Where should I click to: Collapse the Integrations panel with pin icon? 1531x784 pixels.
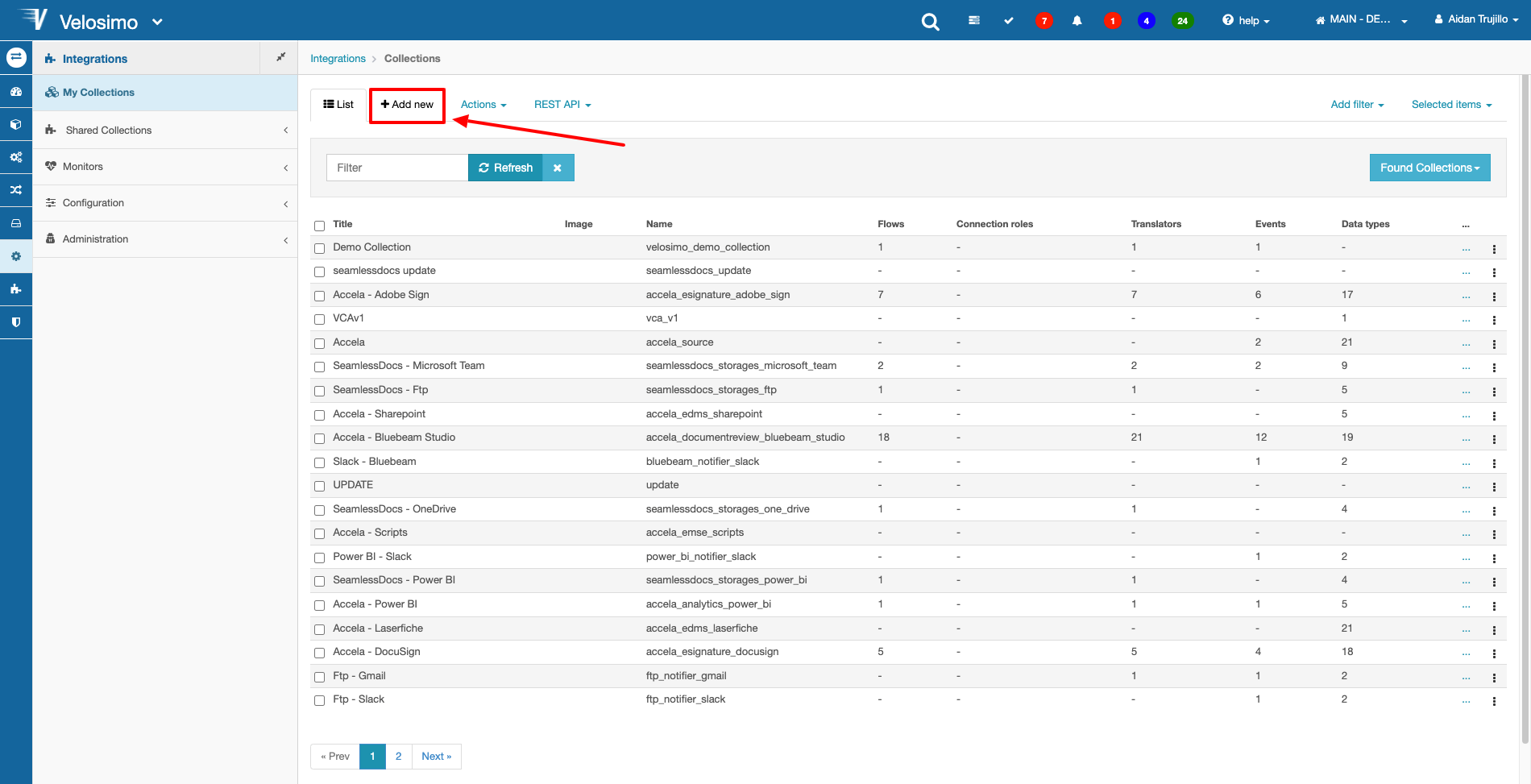click(280, 57)
